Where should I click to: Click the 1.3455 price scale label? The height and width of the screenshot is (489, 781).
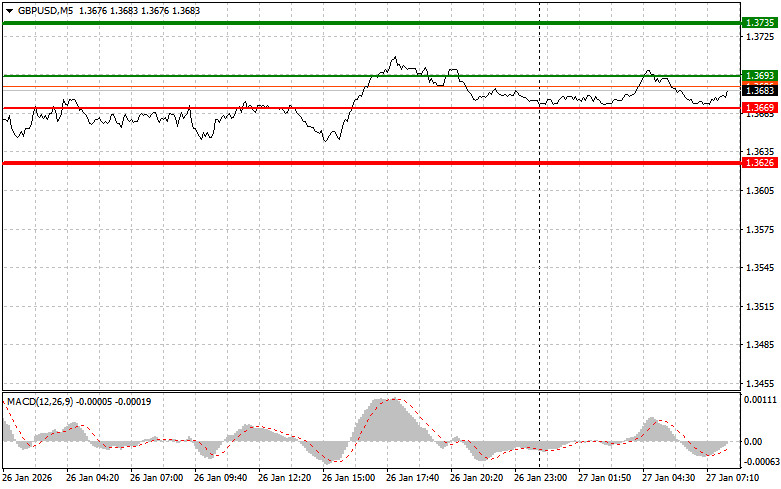(759, 383)
